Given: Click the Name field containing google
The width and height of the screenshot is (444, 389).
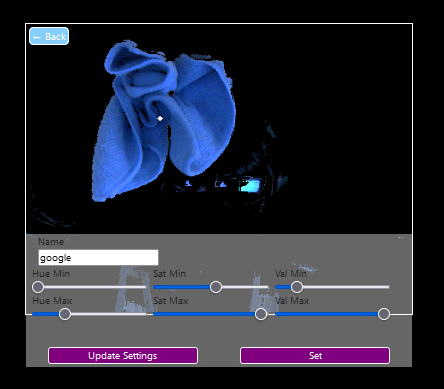Looking at the screenshot, I should point(98,258).
